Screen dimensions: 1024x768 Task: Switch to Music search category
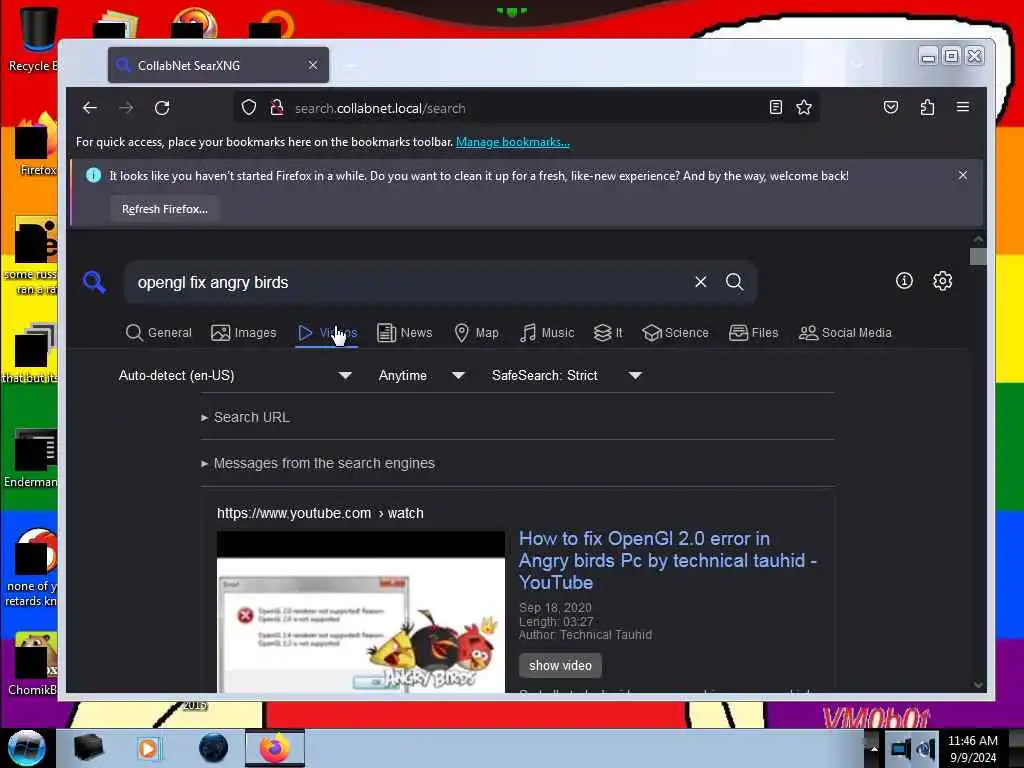pyautogui.click(x=547, y=332)
